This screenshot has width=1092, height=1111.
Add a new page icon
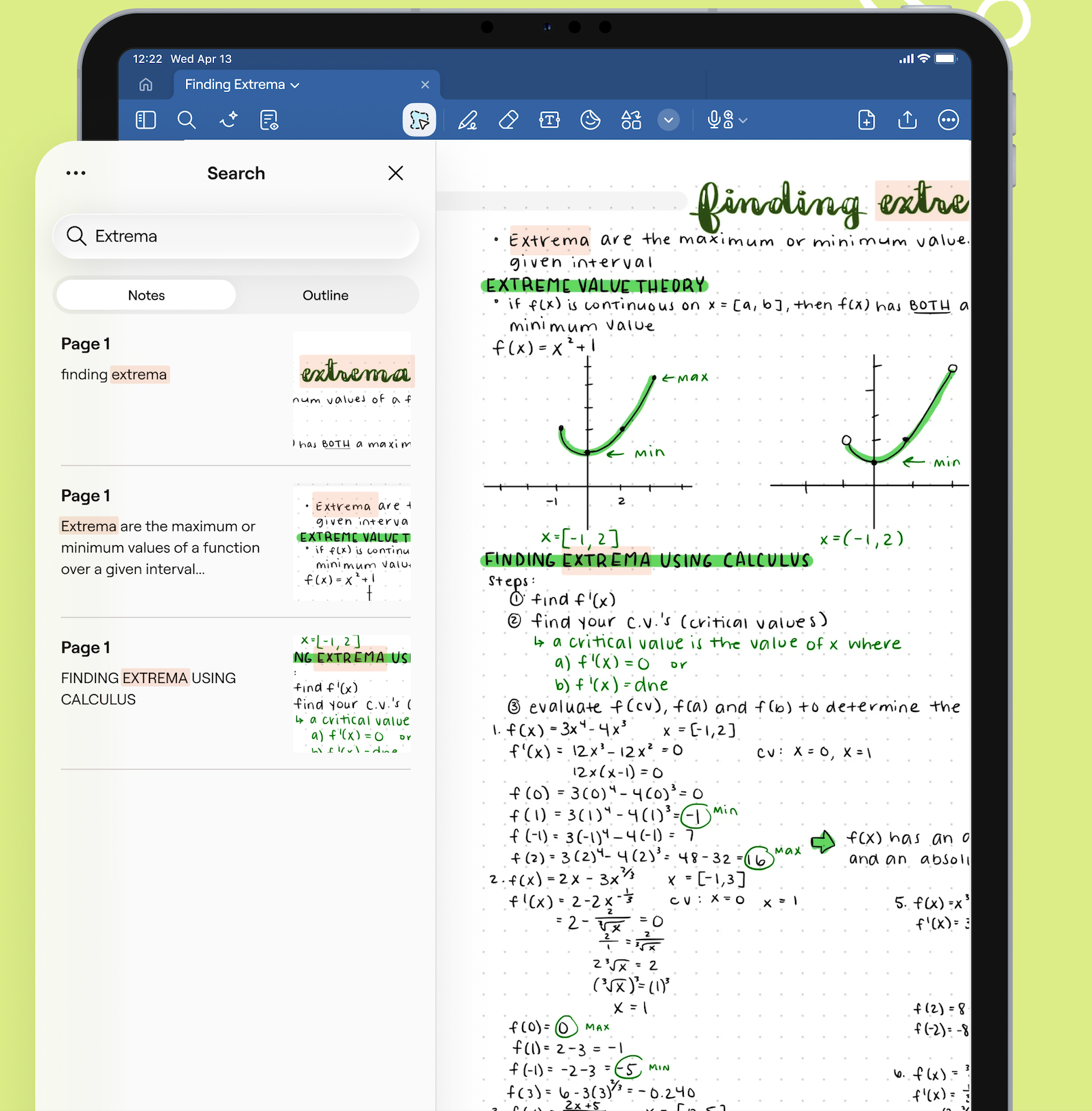(x=867, y=120)
